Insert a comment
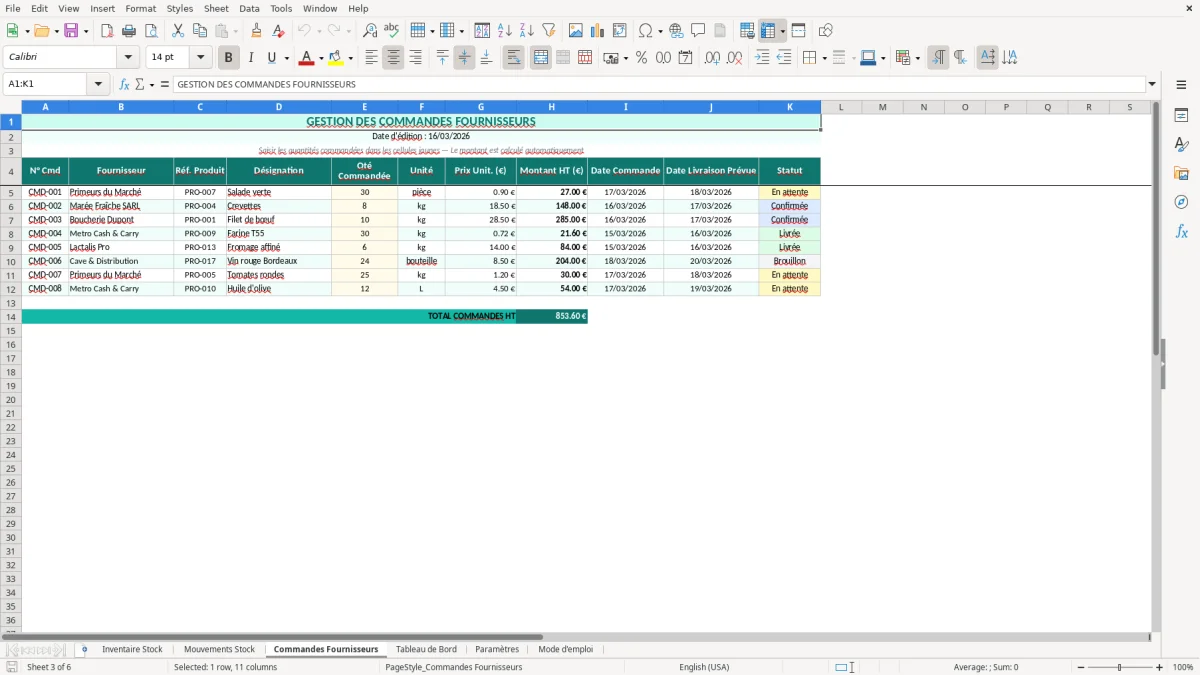This screenshot has height=675, width=1200. (698, 31)
